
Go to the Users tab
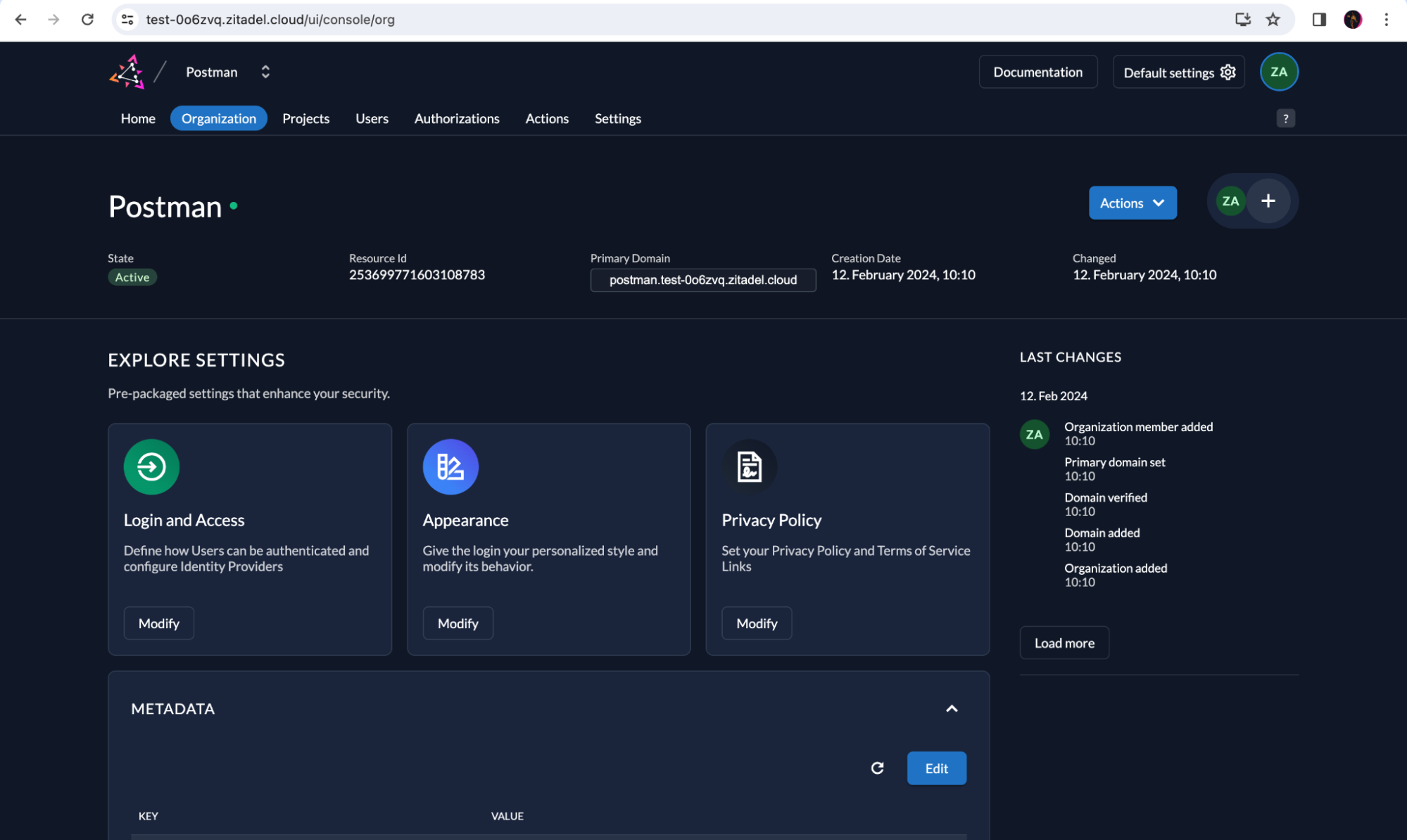coord(372,118)
